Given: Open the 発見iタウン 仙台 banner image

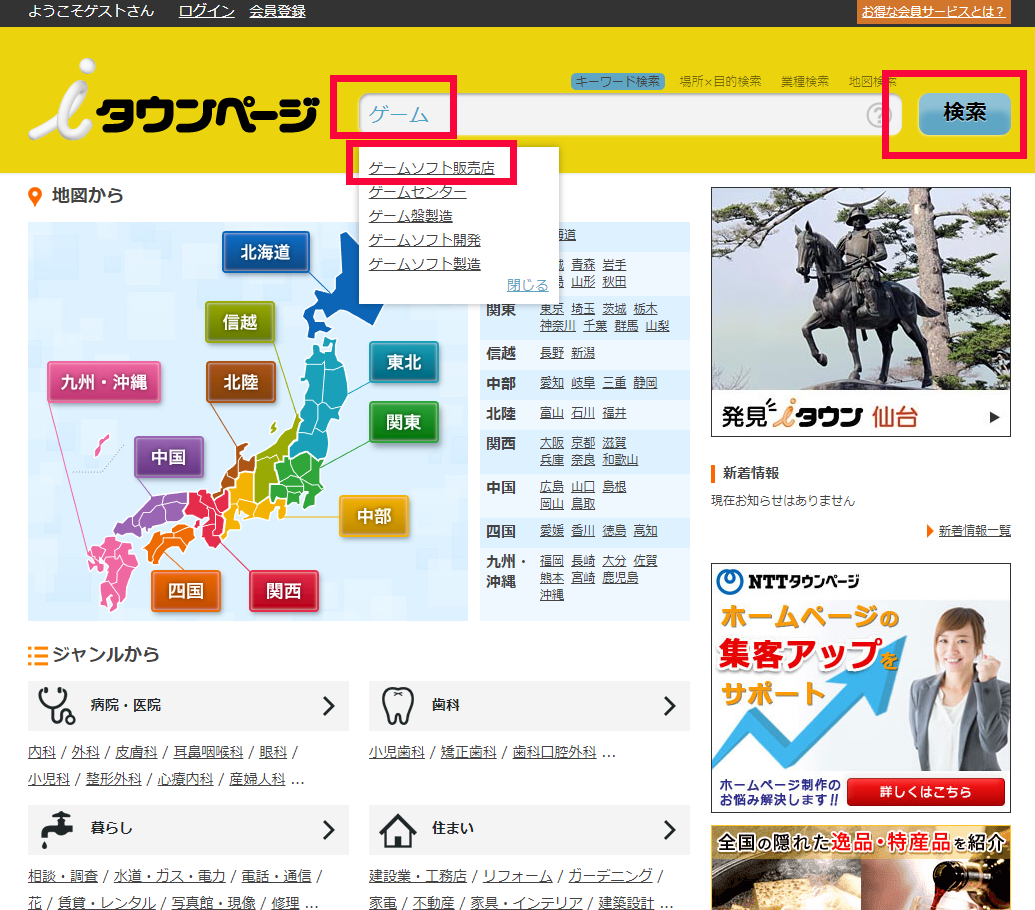Looking at the screenshot, I should [x=860, y=311].
